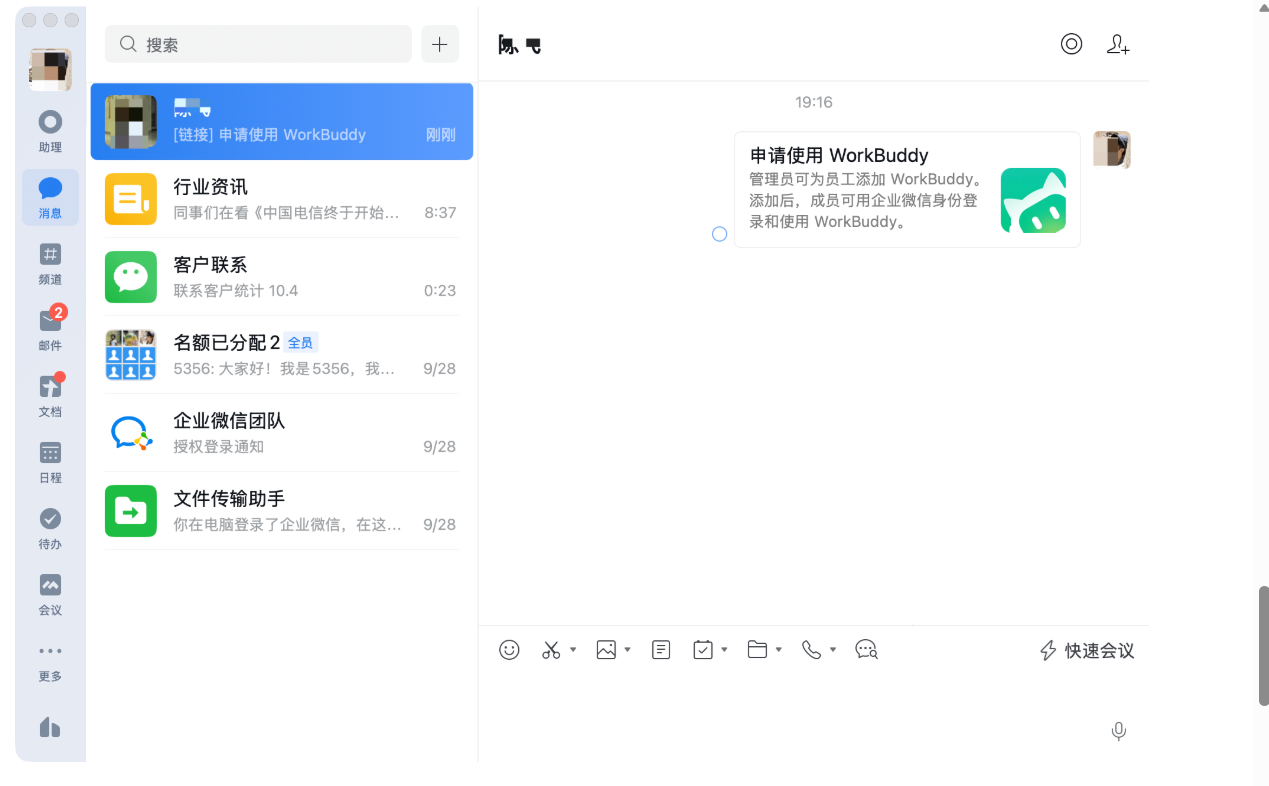Open the emoji picker in chat toolbar

[509, 650]
